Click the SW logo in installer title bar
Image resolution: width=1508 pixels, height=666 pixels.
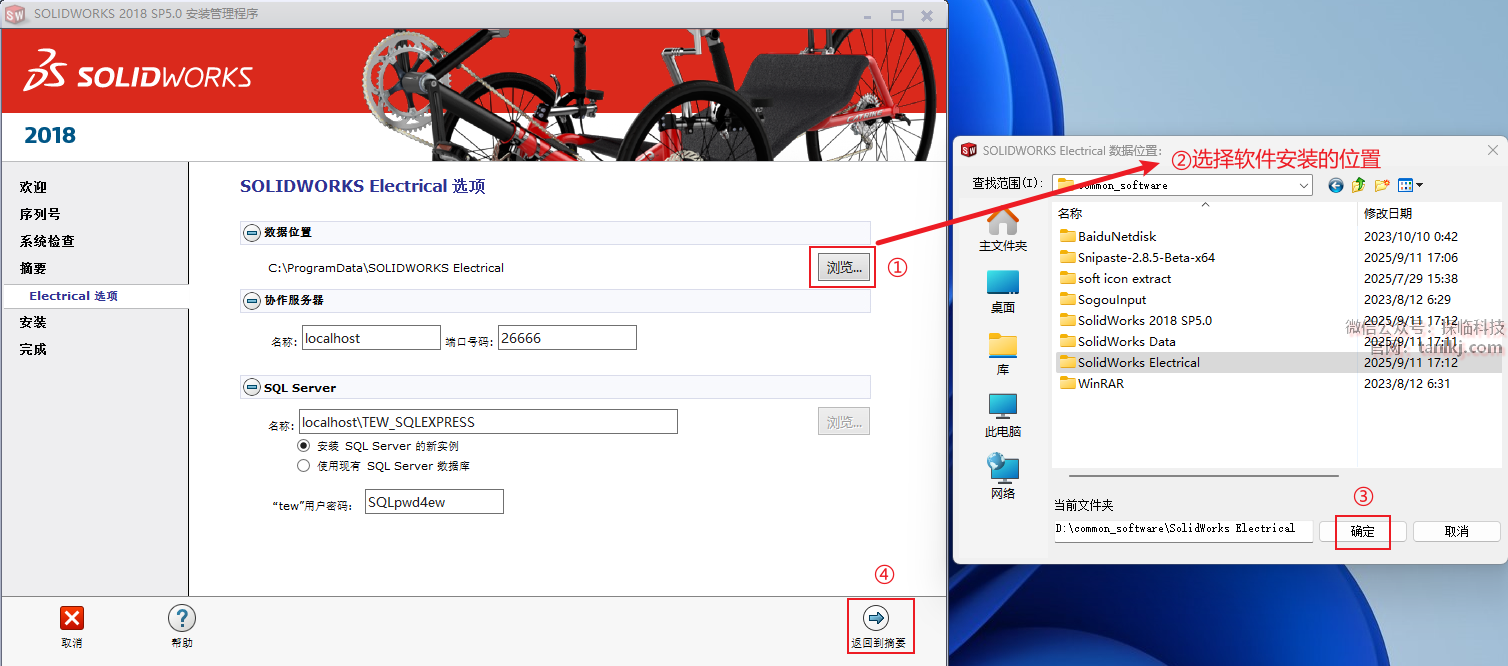coord(15,14)
